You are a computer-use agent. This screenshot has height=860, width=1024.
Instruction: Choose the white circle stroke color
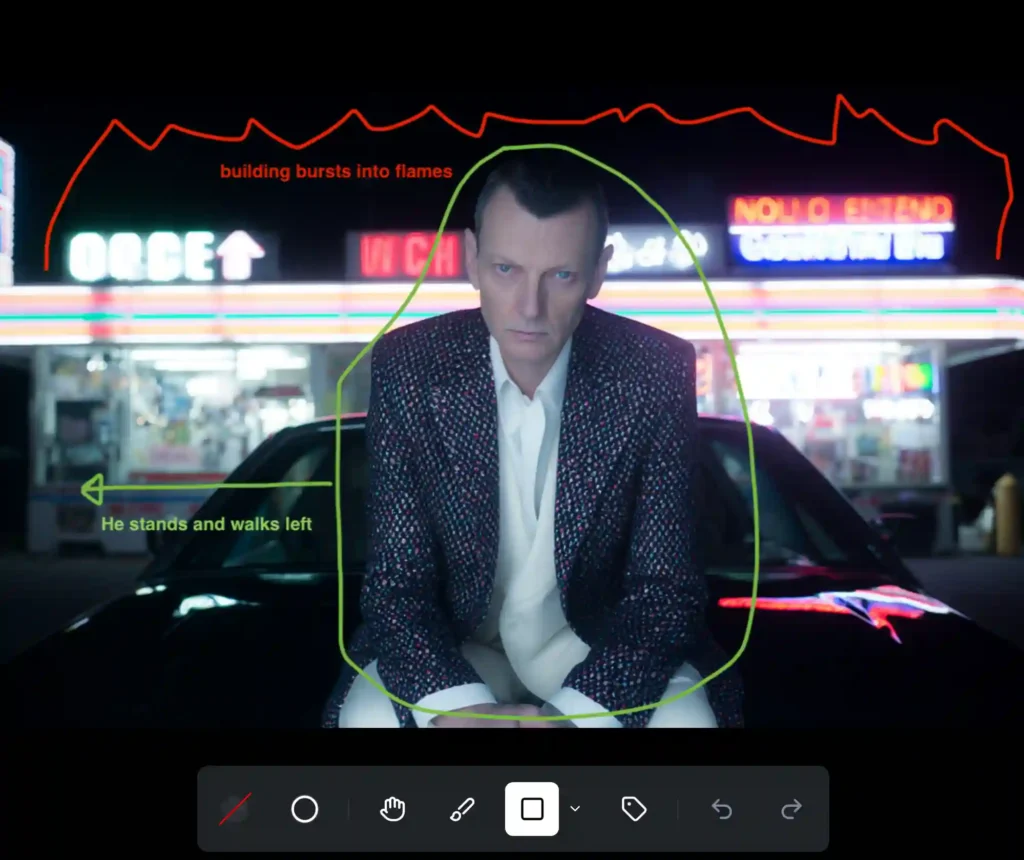pyautogui.click(x=304, y=809)
